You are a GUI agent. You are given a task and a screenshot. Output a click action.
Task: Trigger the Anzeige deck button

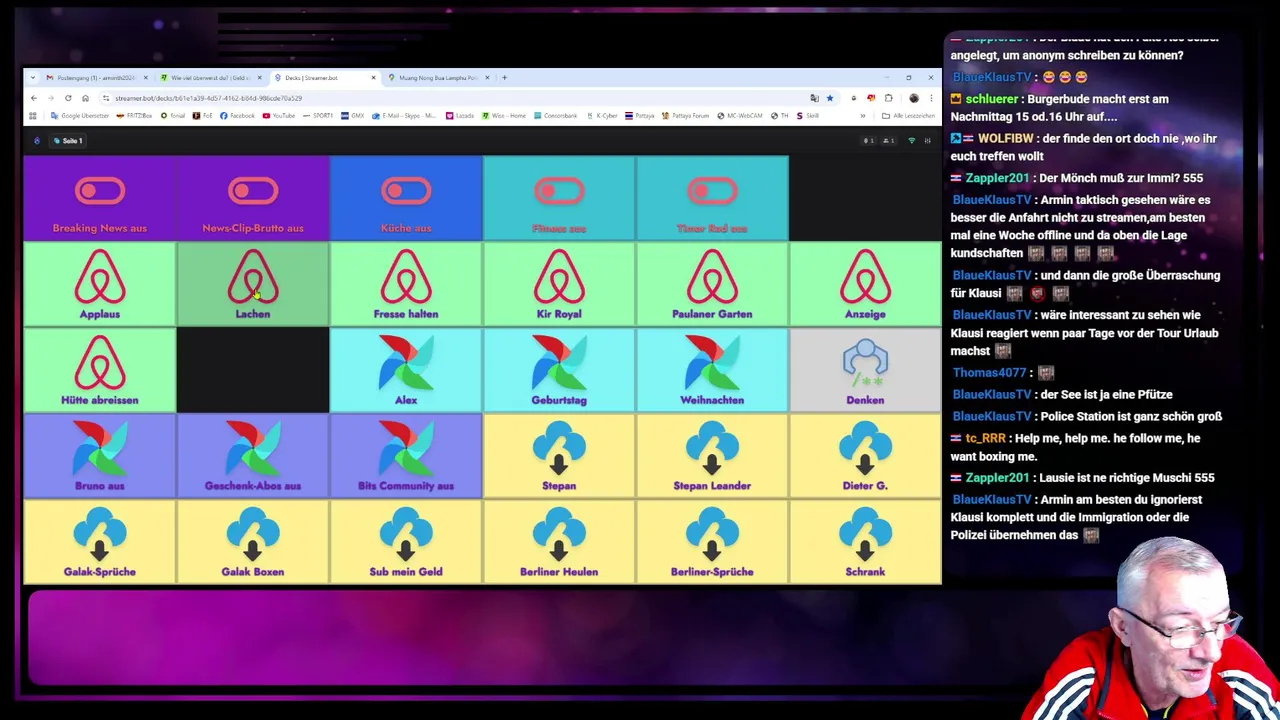(x=865, y=285)
